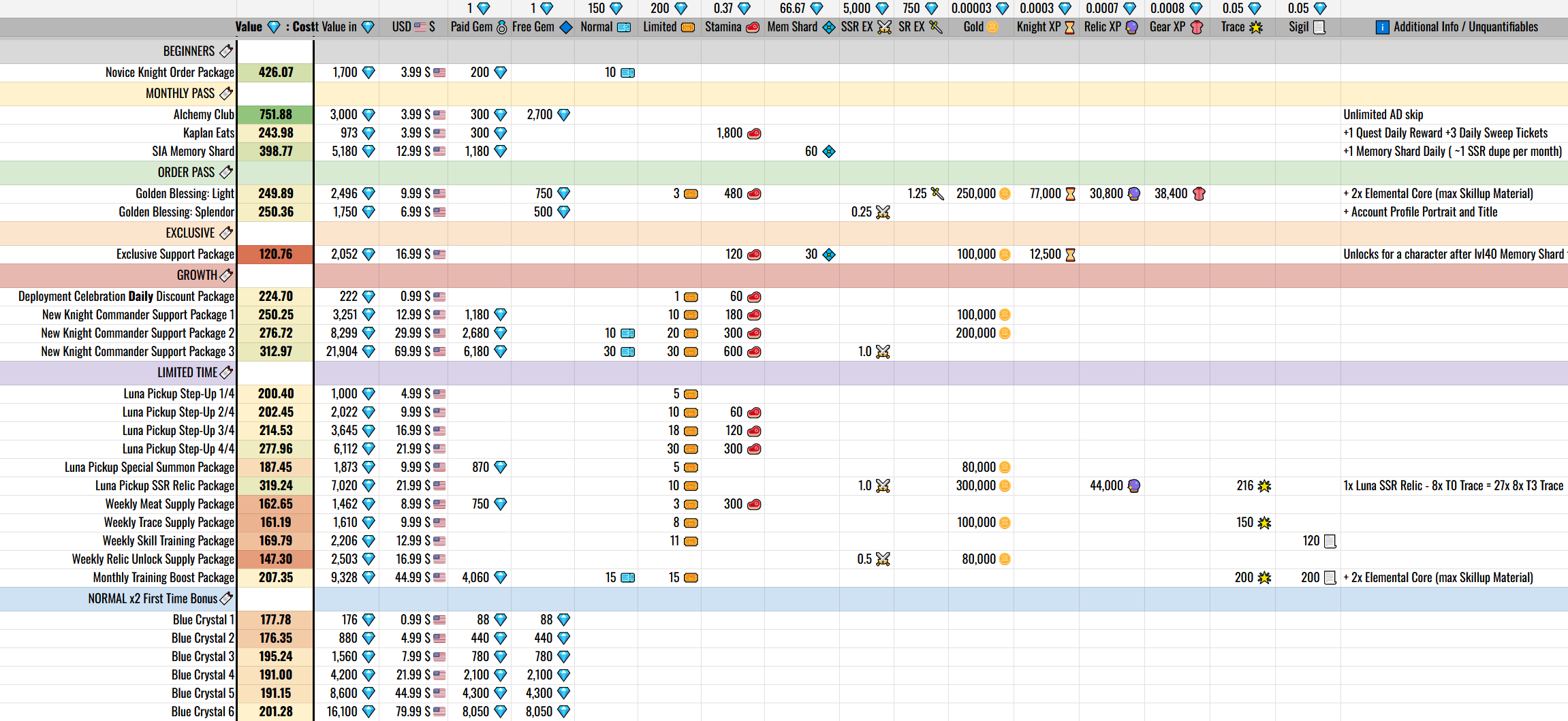
Task: Click the SSR EX crossed swords header icon
Action: 884,27
